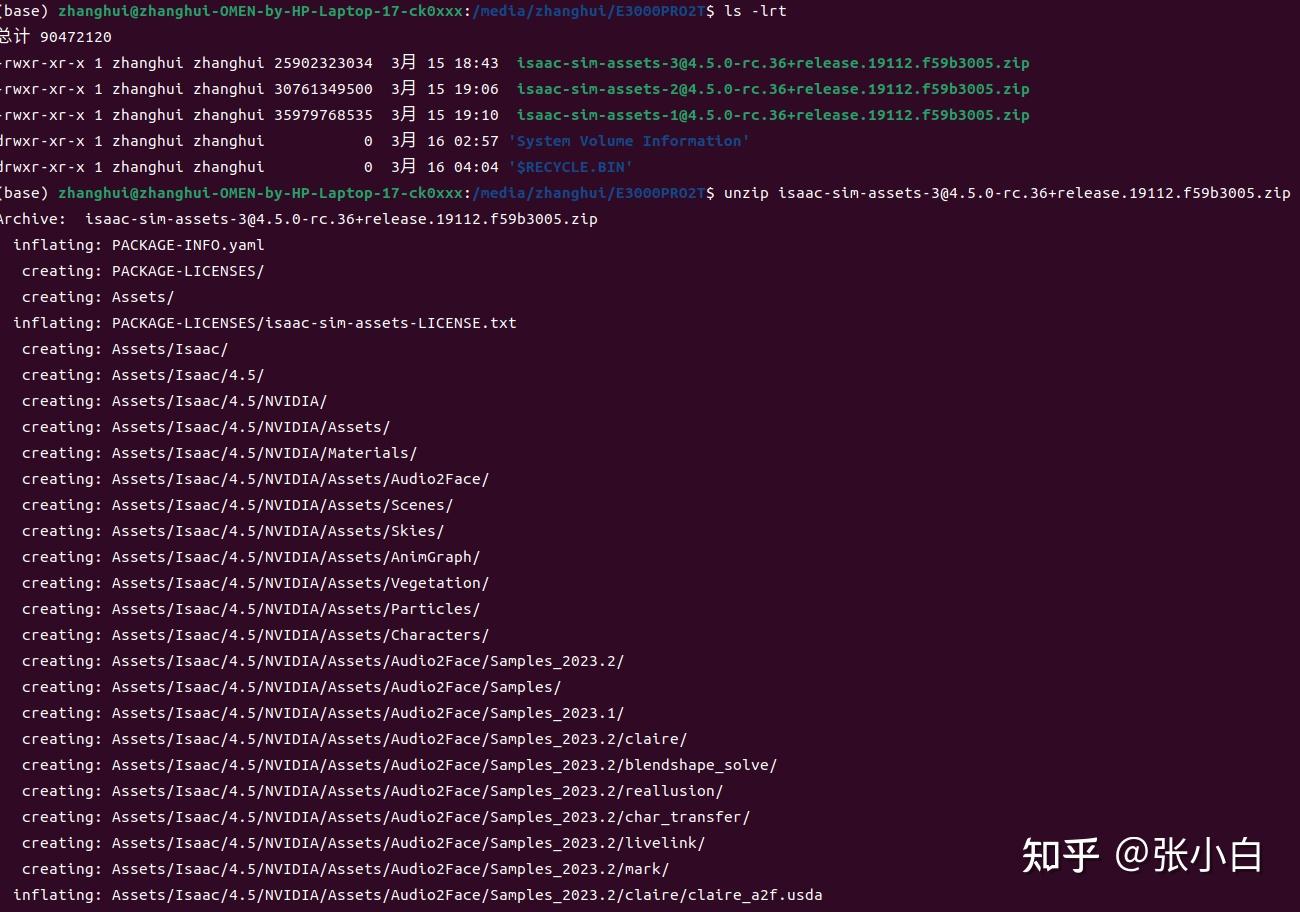
Task: Click the NVIDIA/Materials/ directory line
Action: 264,453
